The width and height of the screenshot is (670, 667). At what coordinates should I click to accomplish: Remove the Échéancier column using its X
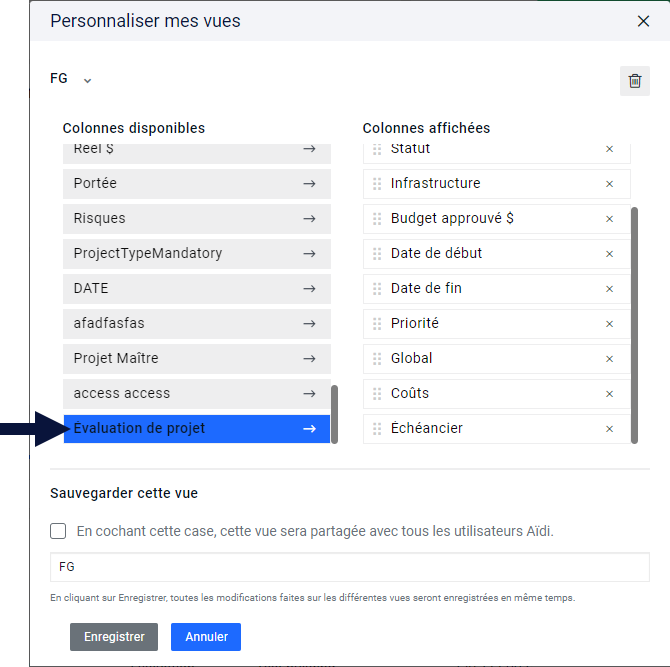pyautogui.click(x=609, y=429)
